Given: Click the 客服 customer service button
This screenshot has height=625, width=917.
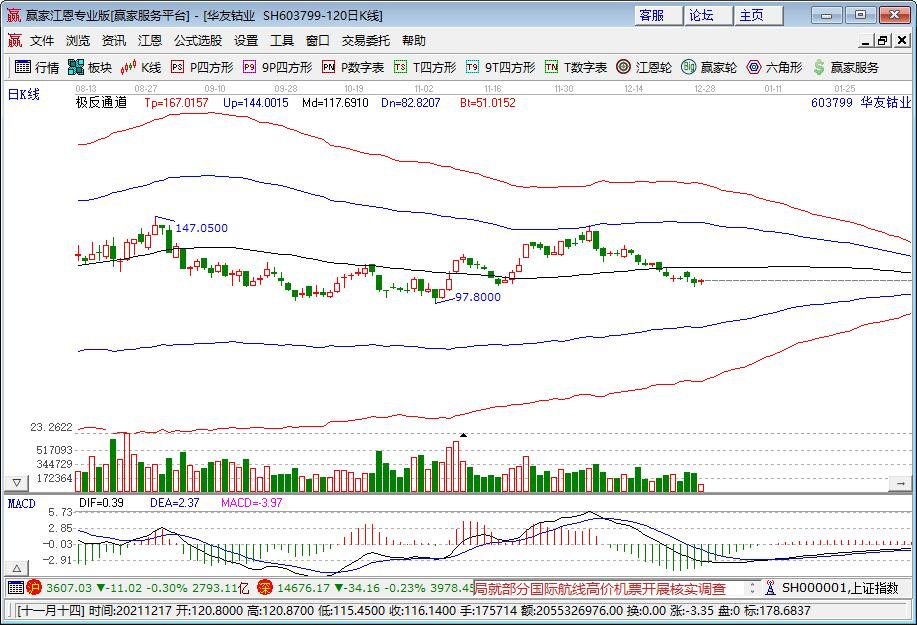Looking at the screenshot, I should (658, 16).
